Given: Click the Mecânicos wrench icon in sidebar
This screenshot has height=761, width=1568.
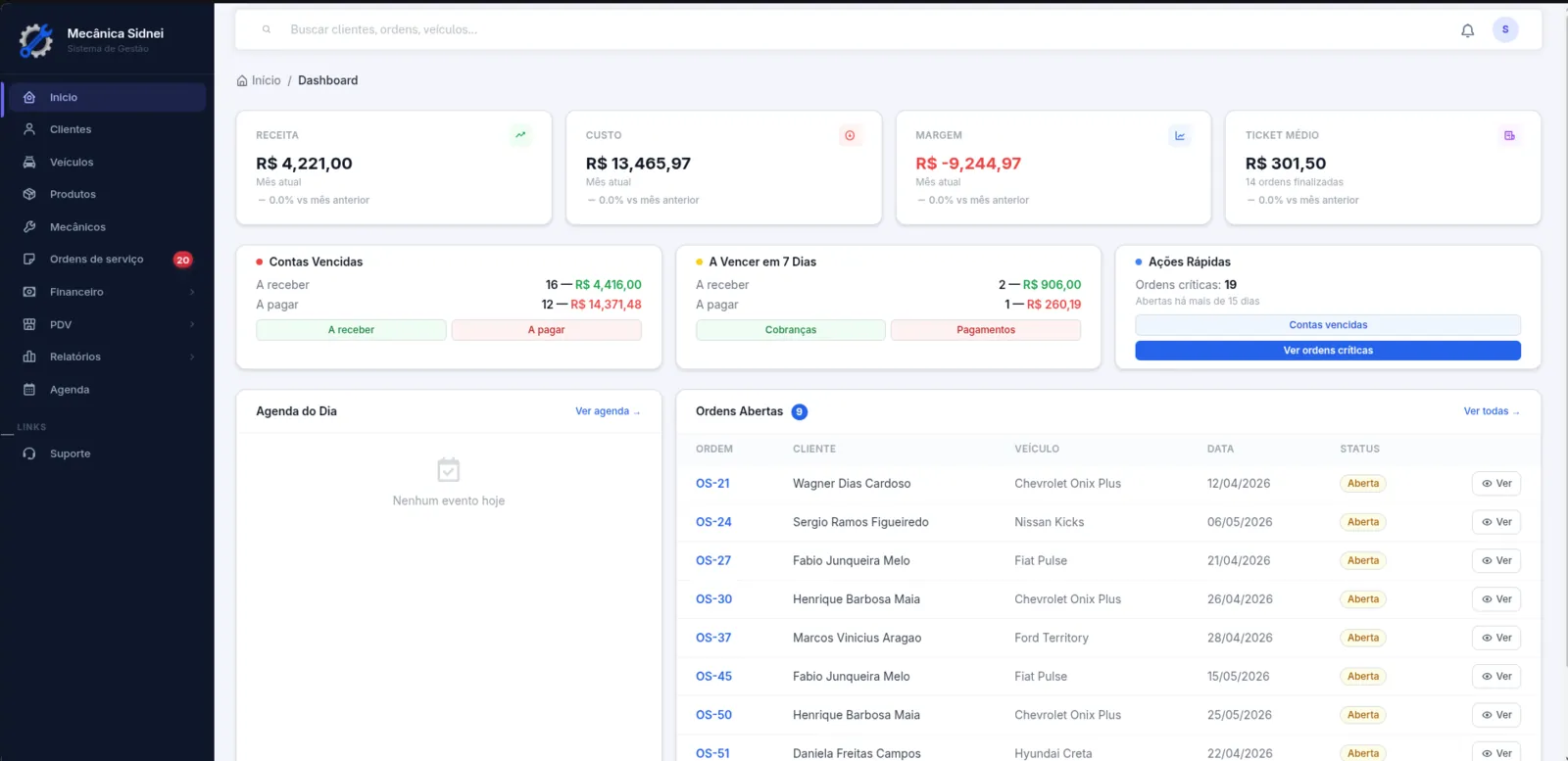Looking at the screenshot, I should (x=29, y=226).
